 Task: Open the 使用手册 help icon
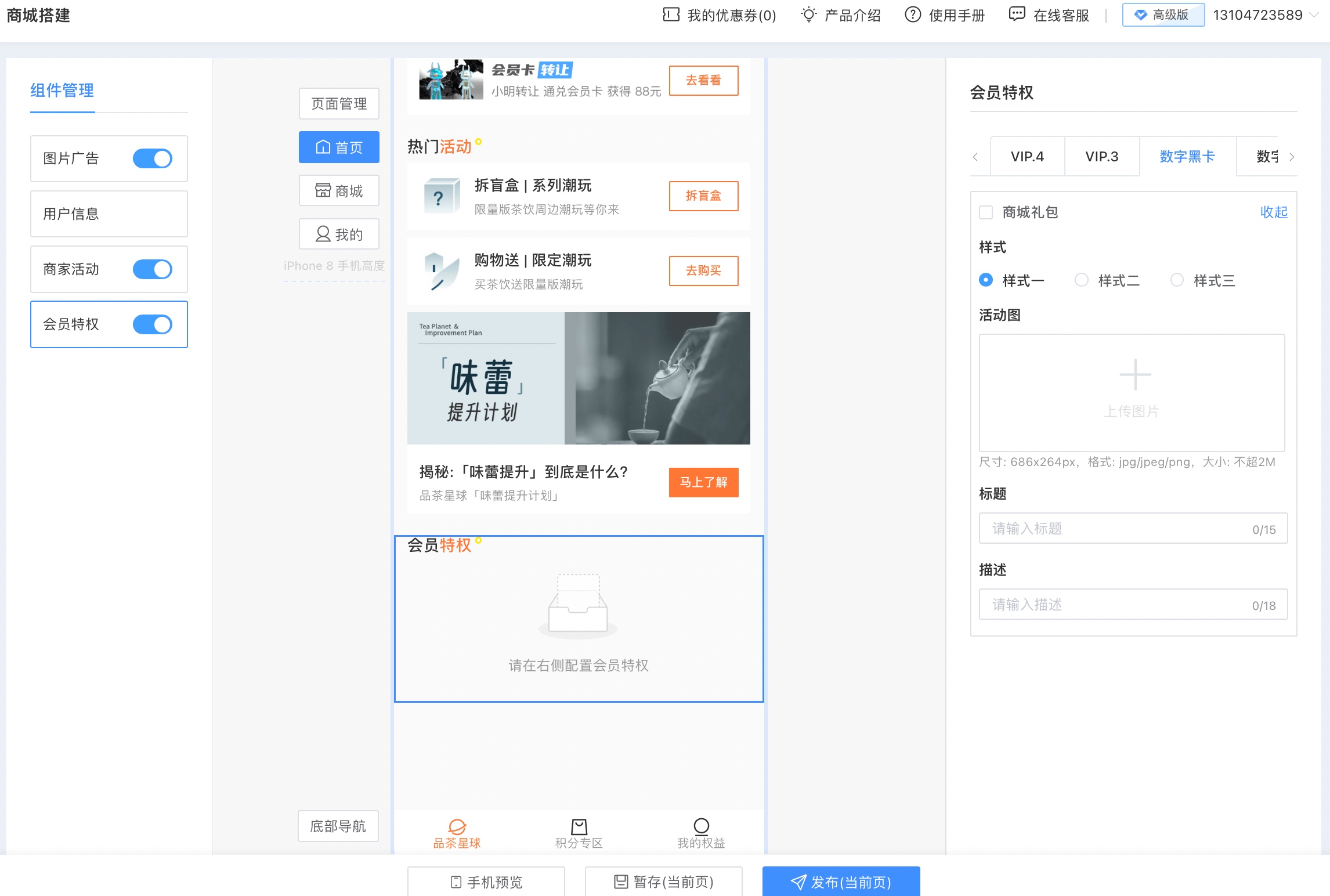[913, 15]
